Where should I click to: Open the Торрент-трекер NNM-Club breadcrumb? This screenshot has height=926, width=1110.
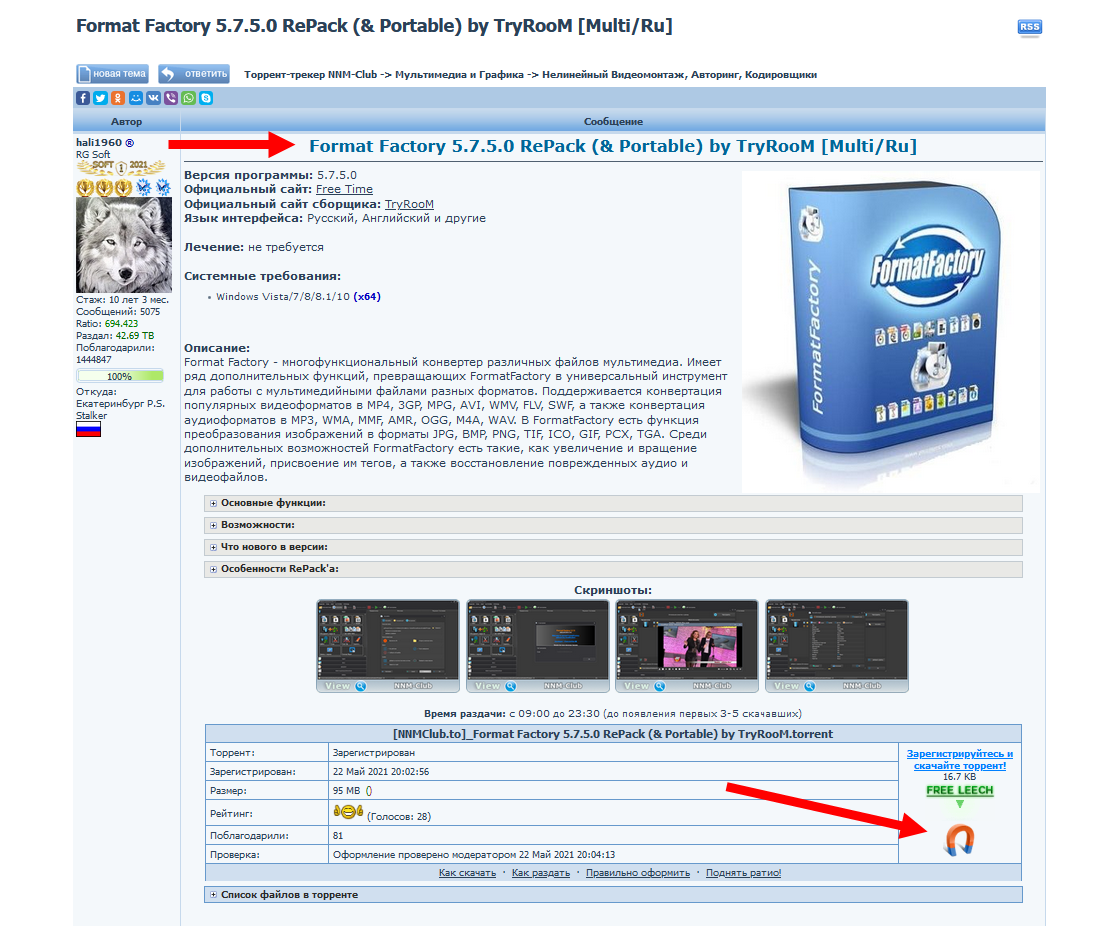click(x=311, y=74)
